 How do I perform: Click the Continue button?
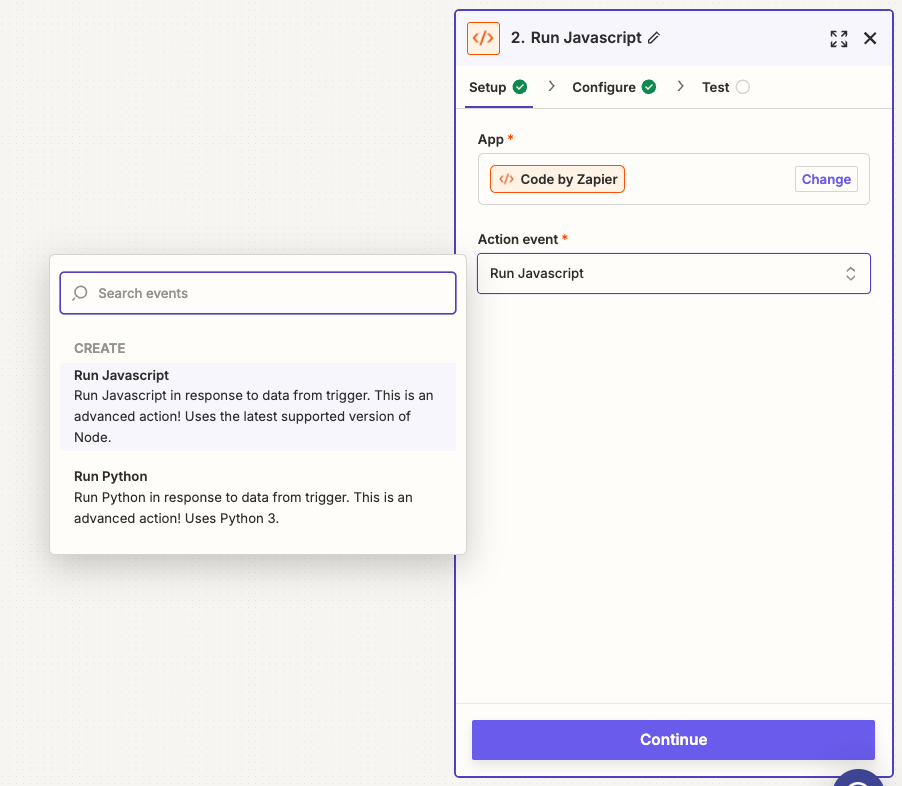click(673, 740)
